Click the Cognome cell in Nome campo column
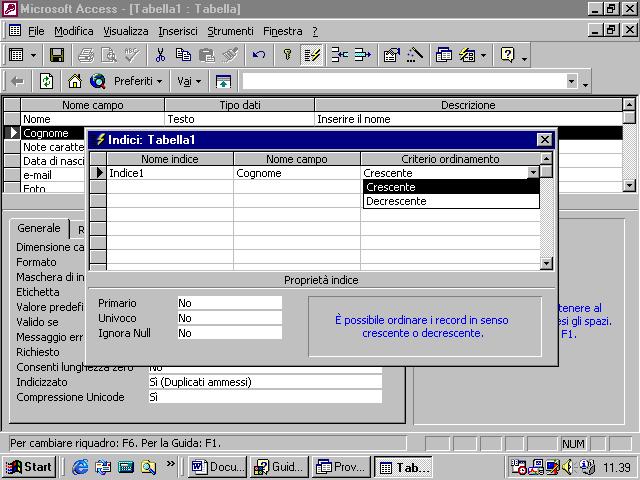640x480 pixels. [x=297, y=173]
